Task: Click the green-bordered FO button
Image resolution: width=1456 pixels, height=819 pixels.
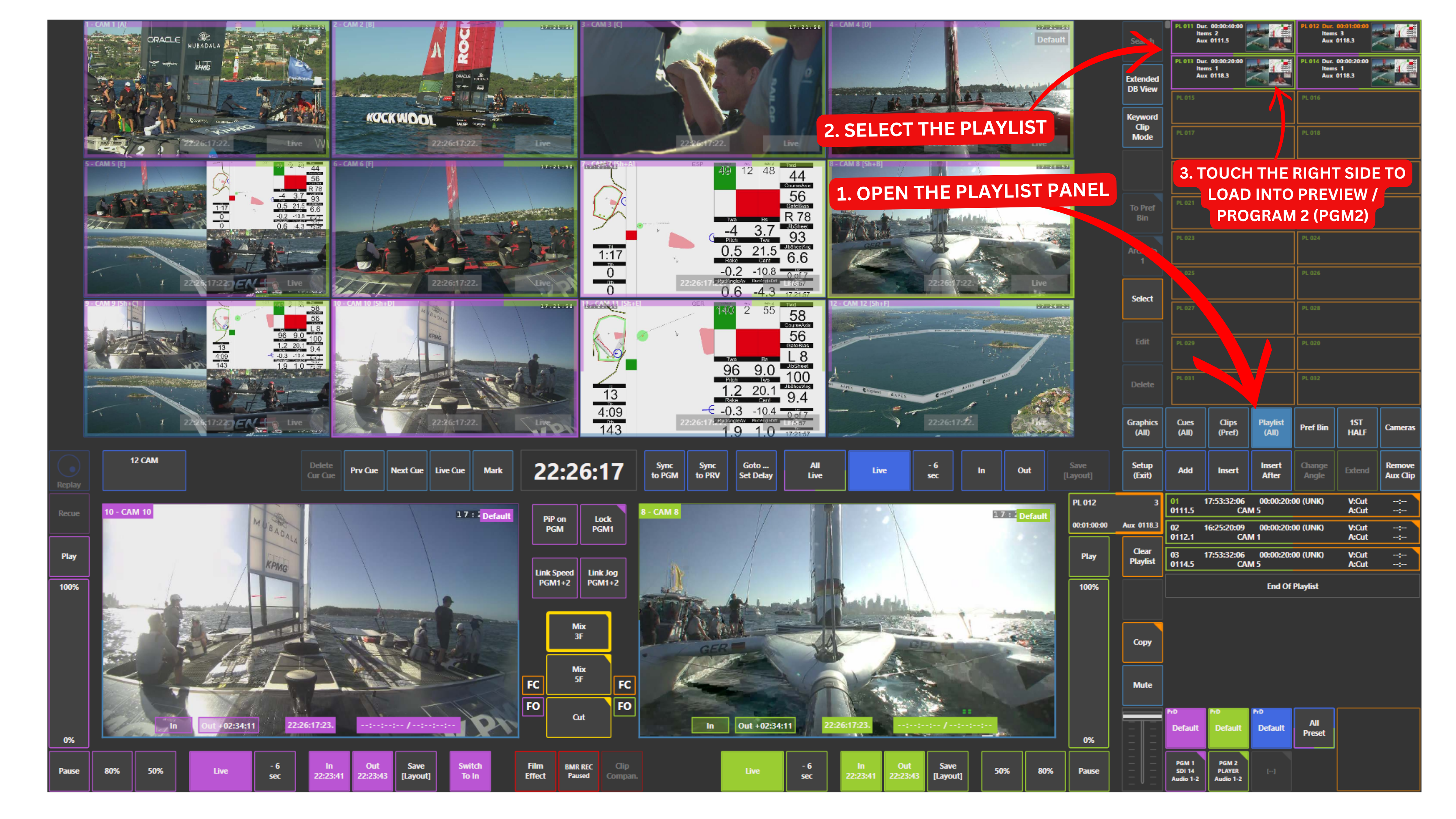Action: 624,706
